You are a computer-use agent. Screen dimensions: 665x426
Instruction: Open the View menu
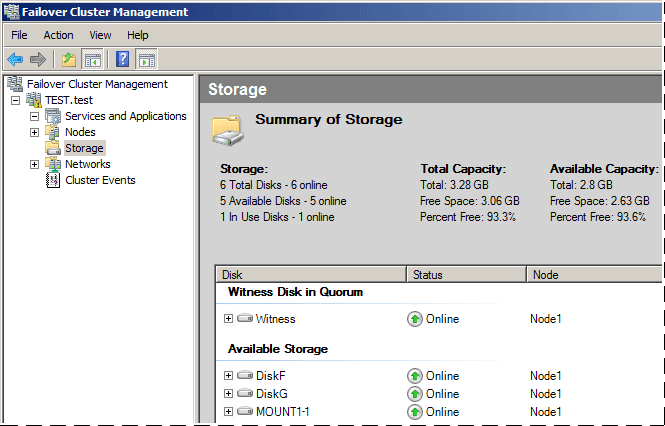tap(100, 35)
